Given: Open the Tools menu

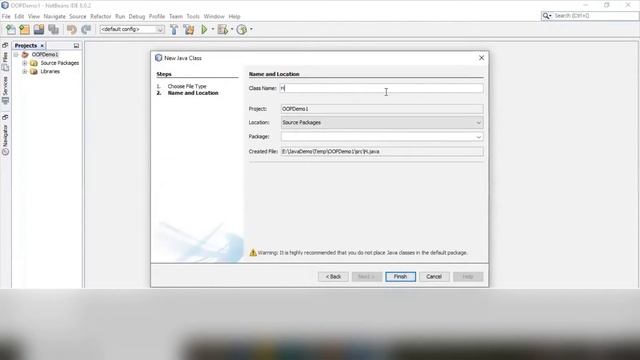Looking at the screenshot, I should 193,17.
